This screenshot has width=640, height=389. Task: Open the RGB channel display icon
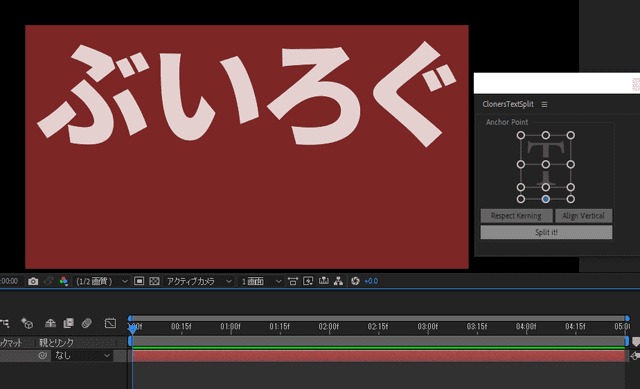(x=64, y=281)
